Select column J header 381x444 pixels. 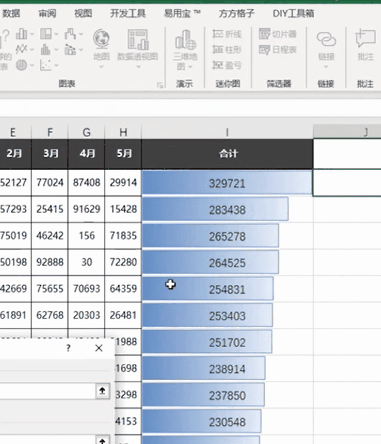pyautogui.click(x=347, y=132)
